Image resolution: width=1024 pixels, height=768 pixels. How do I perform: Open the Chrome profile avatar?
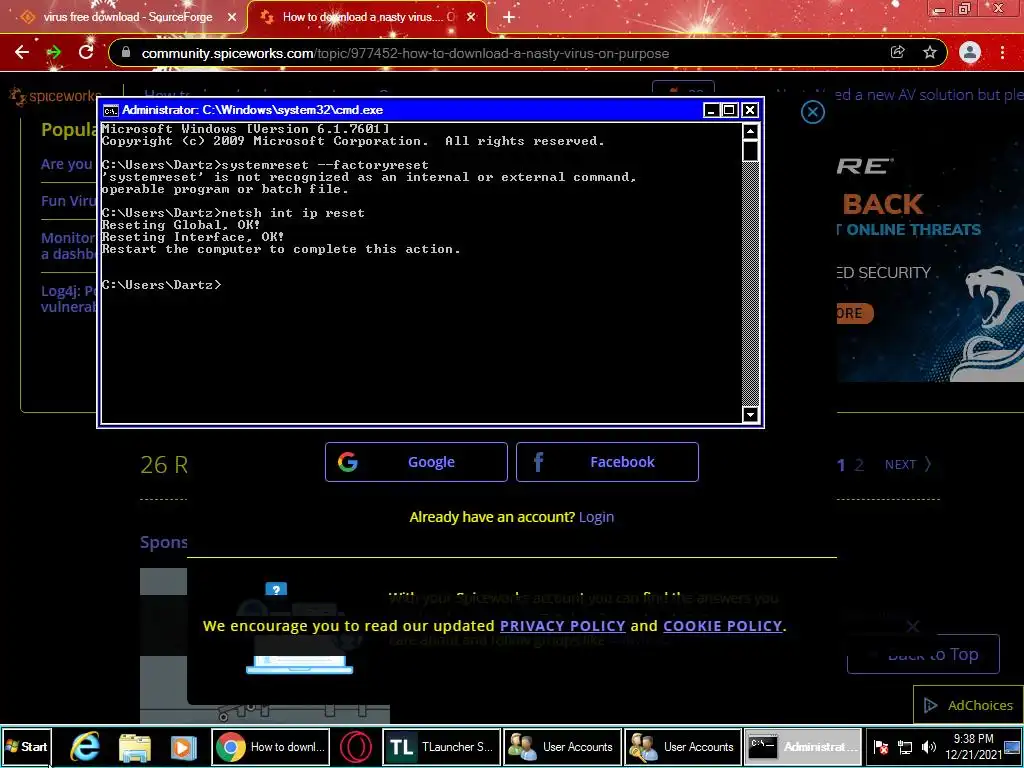970,52
